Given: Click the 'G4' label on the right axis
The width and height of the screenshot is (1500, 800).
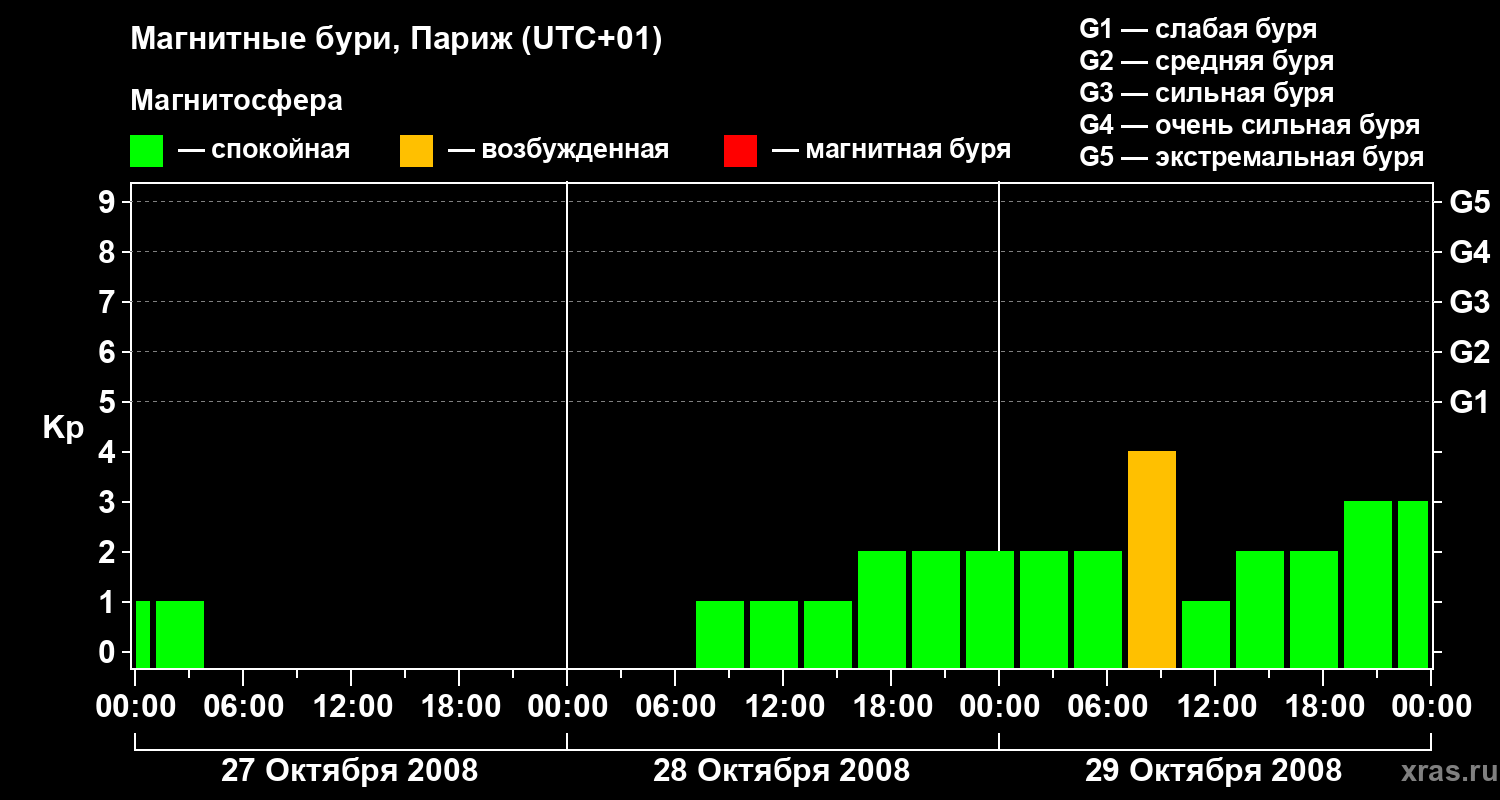Looking at the screenshot, I should [x=1470, y=252].
